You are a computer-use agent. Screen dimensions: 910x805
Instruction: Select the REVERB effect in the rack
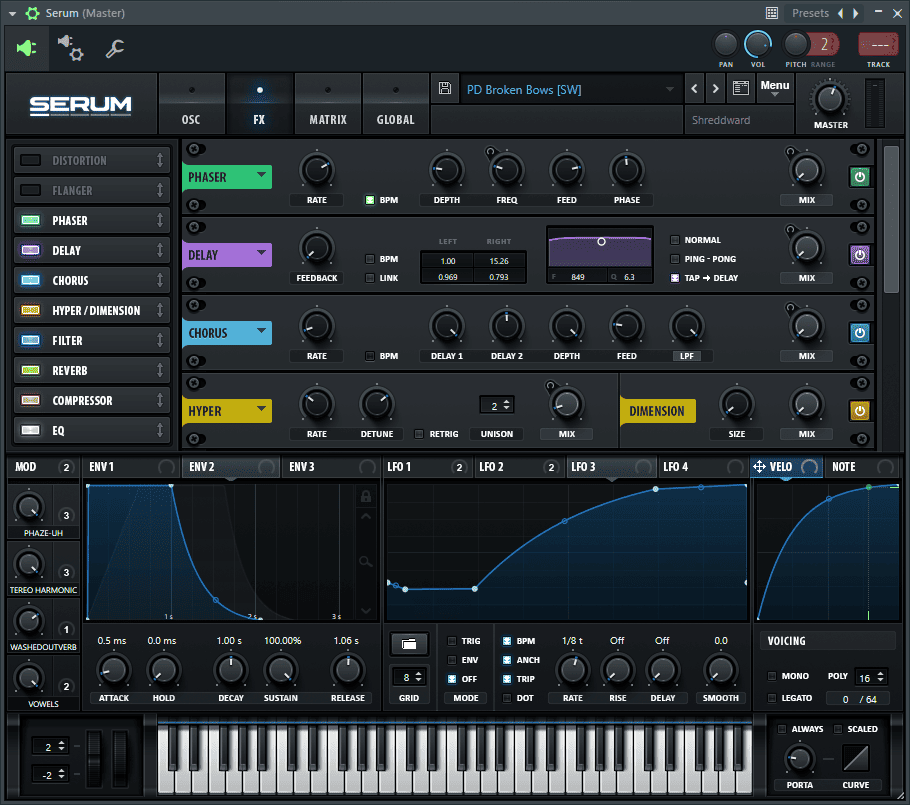click(x=92, y=370)
